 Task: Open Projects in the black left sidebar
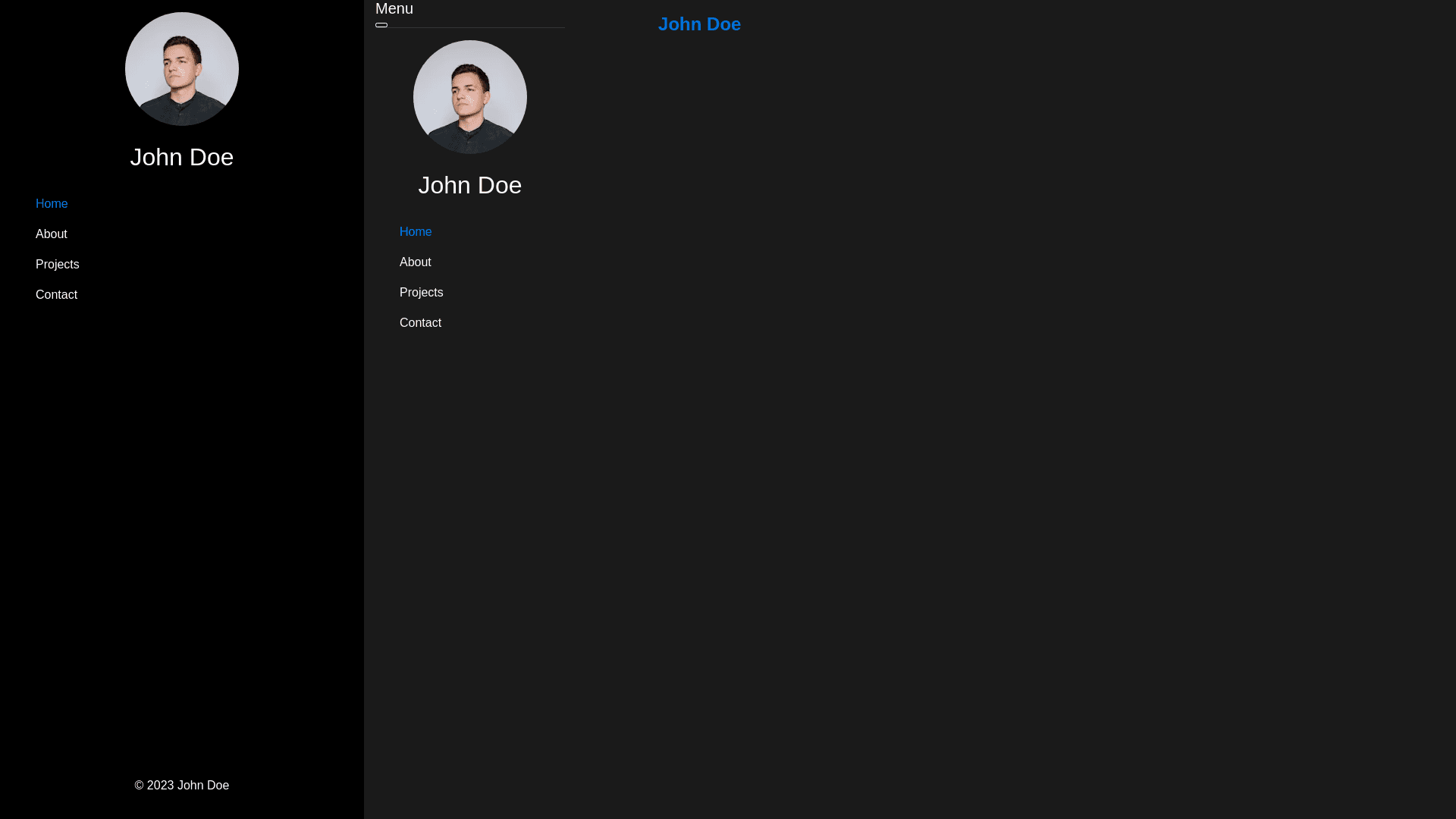pos(58,265)
